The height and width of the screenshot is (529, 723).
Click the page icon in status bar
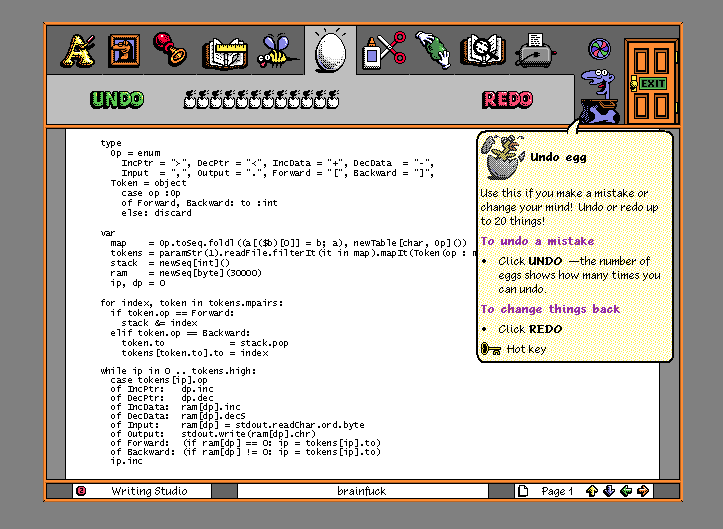coord(523,491)
